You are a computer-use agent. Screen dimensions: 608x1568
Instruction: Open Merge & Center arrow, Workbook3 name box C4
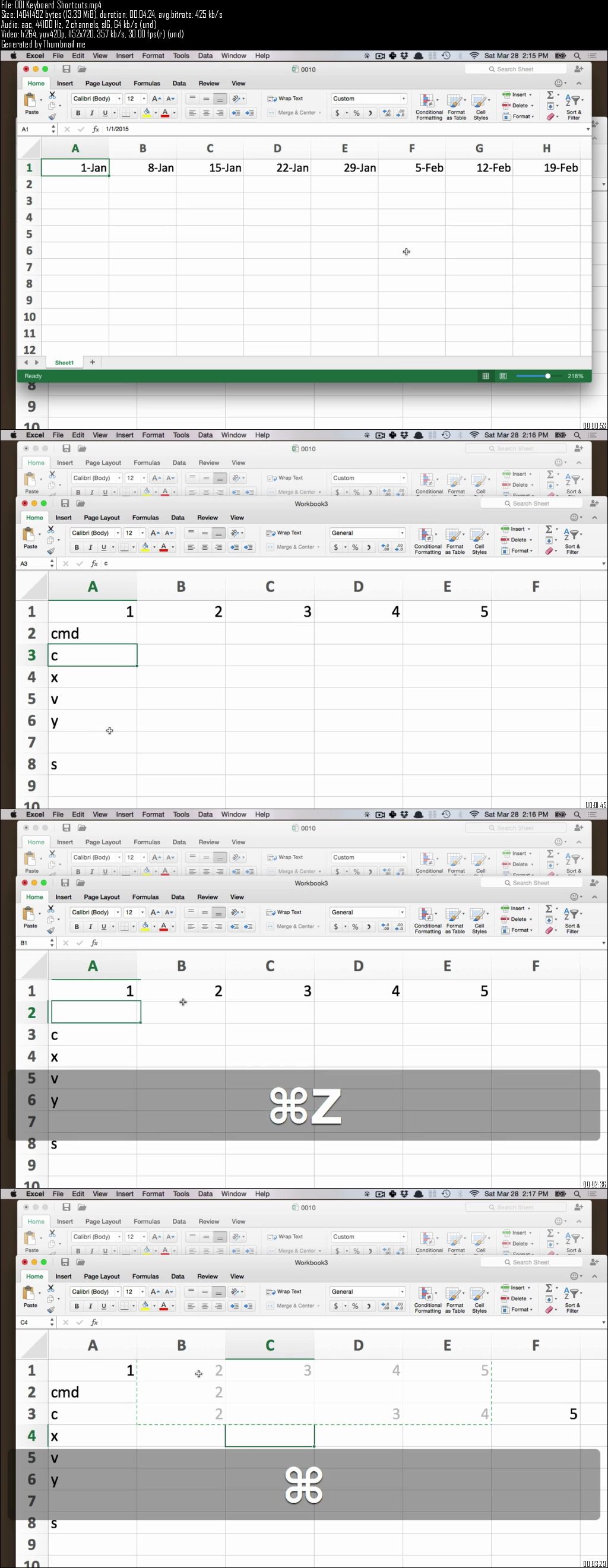point(319,1306)
